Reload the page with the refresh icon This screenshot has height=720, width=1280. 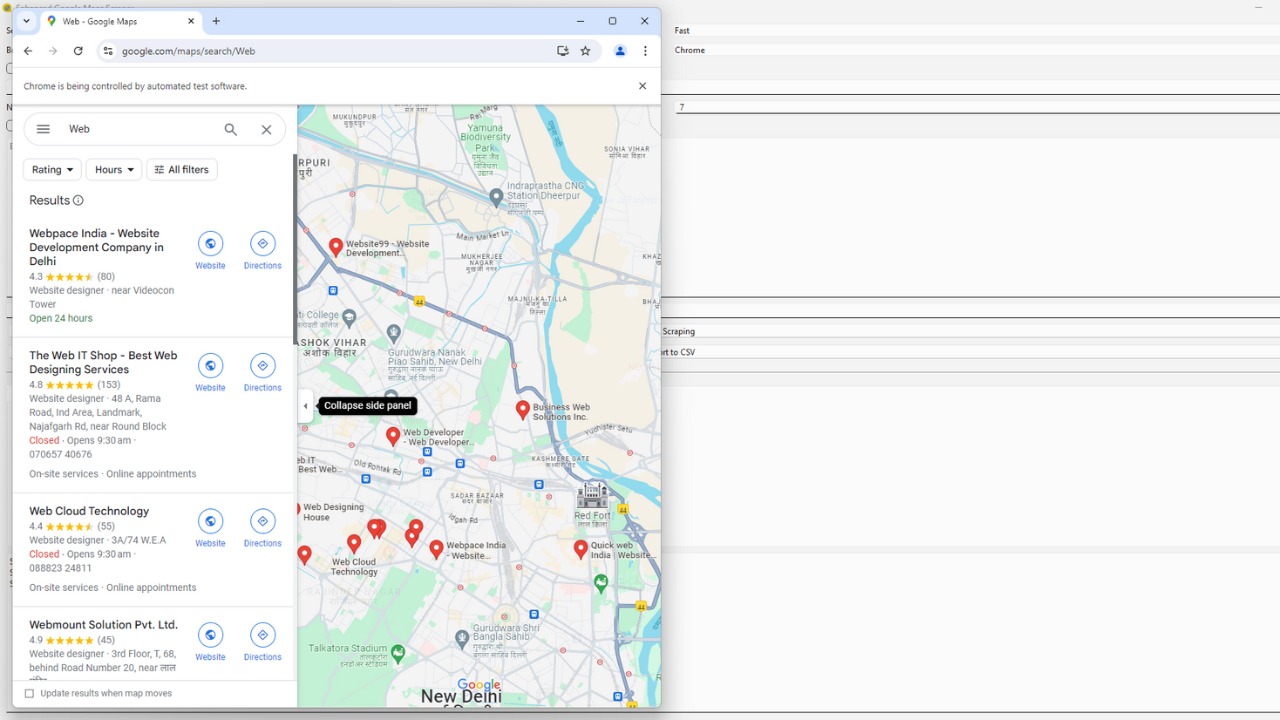click(x=77, y=50)
